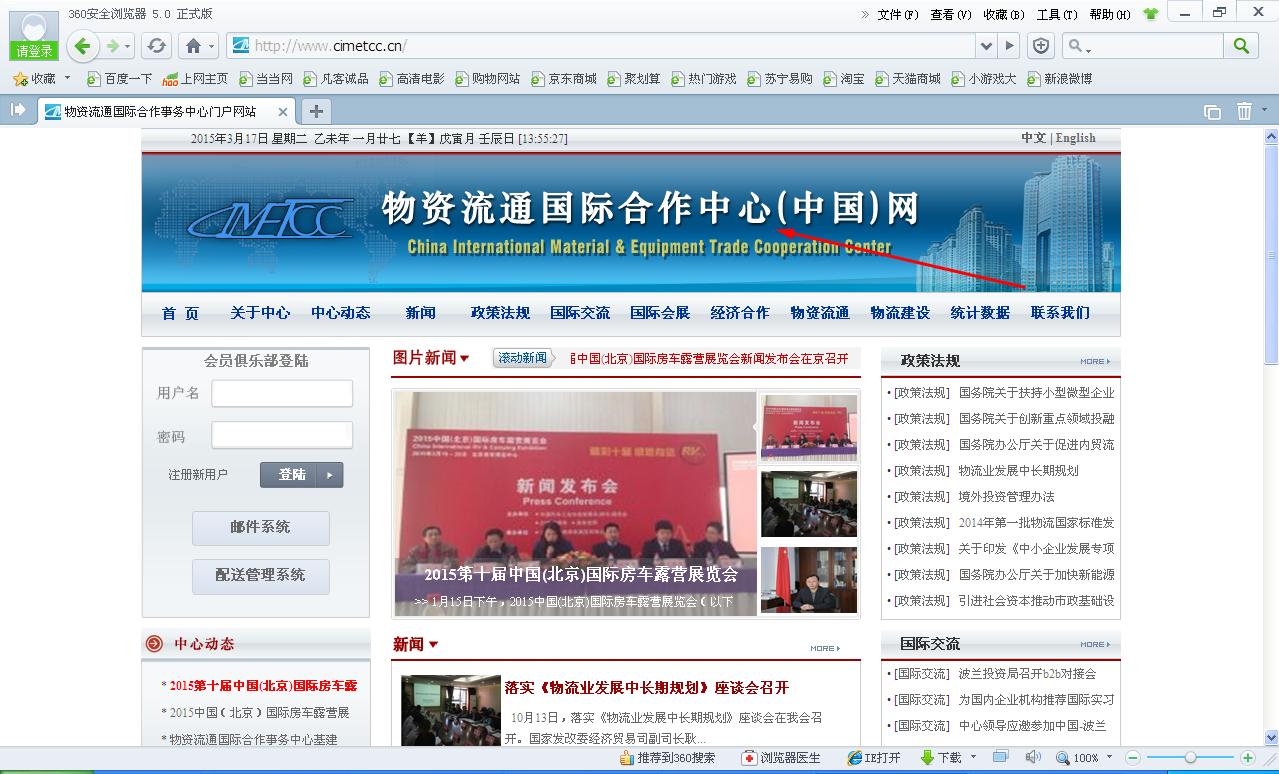Expand the closed-tabs trash dropdown arrow
Viewport: 1279px width, 774px height.
[x=1266, y=111]
